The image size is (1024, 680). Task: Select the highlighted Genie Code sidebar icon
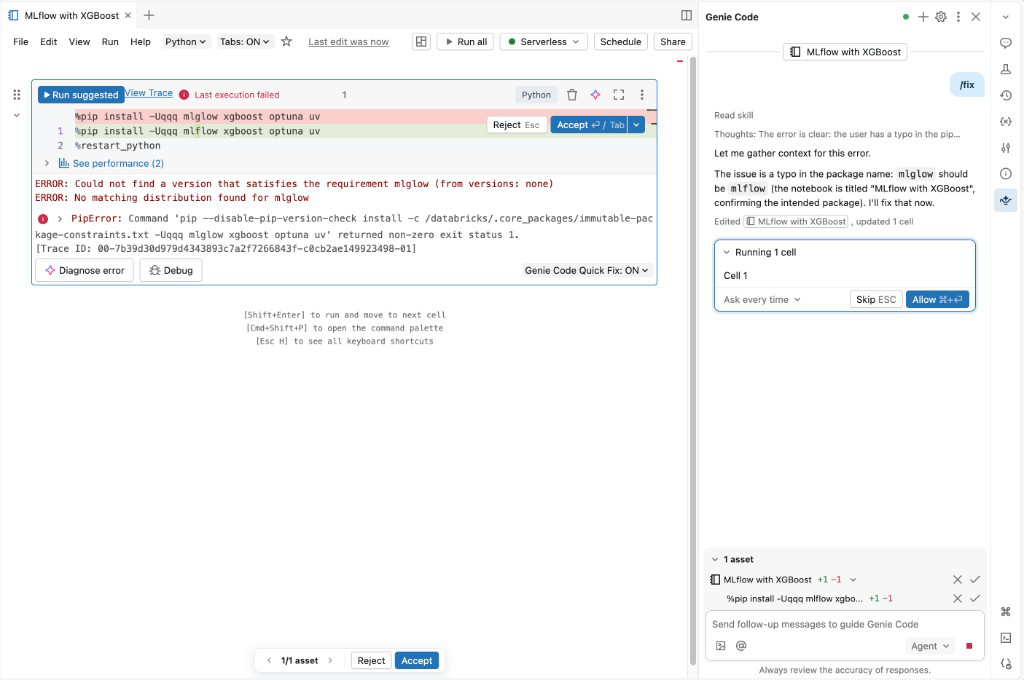pyautogui.click(x=1006, y=200)
